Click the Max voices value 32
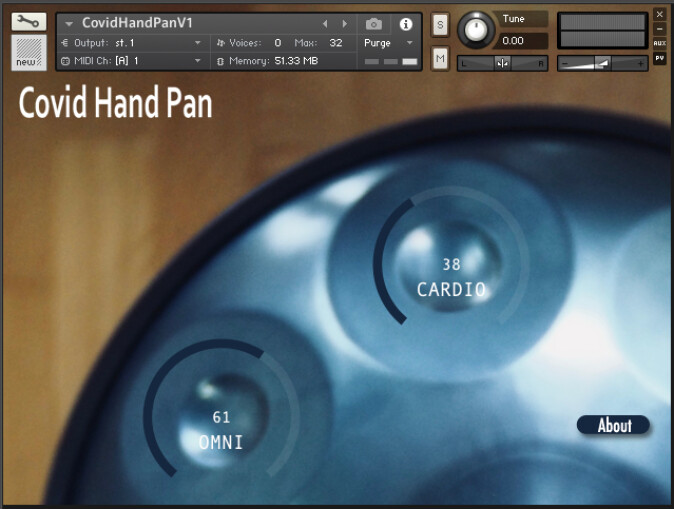Screen dimensions: 674x509 tap(336, 43)
